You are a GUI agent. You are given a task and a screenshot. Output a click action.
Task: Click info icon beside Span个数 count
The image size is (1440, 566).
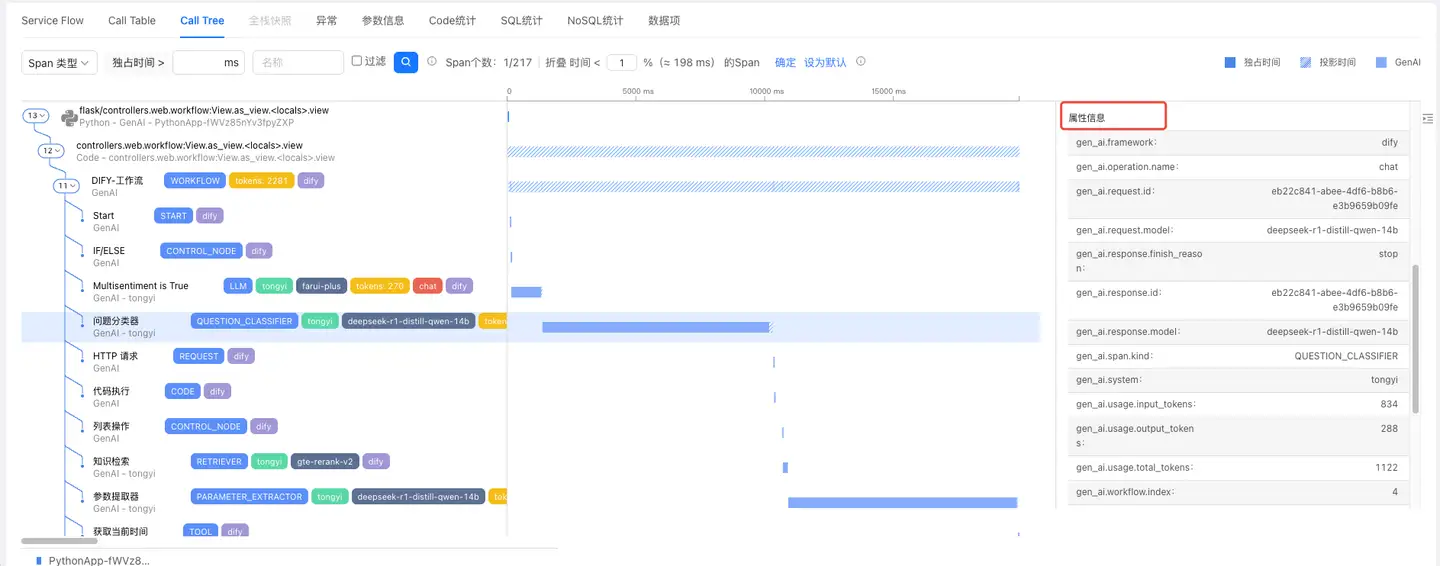(432, 62)
